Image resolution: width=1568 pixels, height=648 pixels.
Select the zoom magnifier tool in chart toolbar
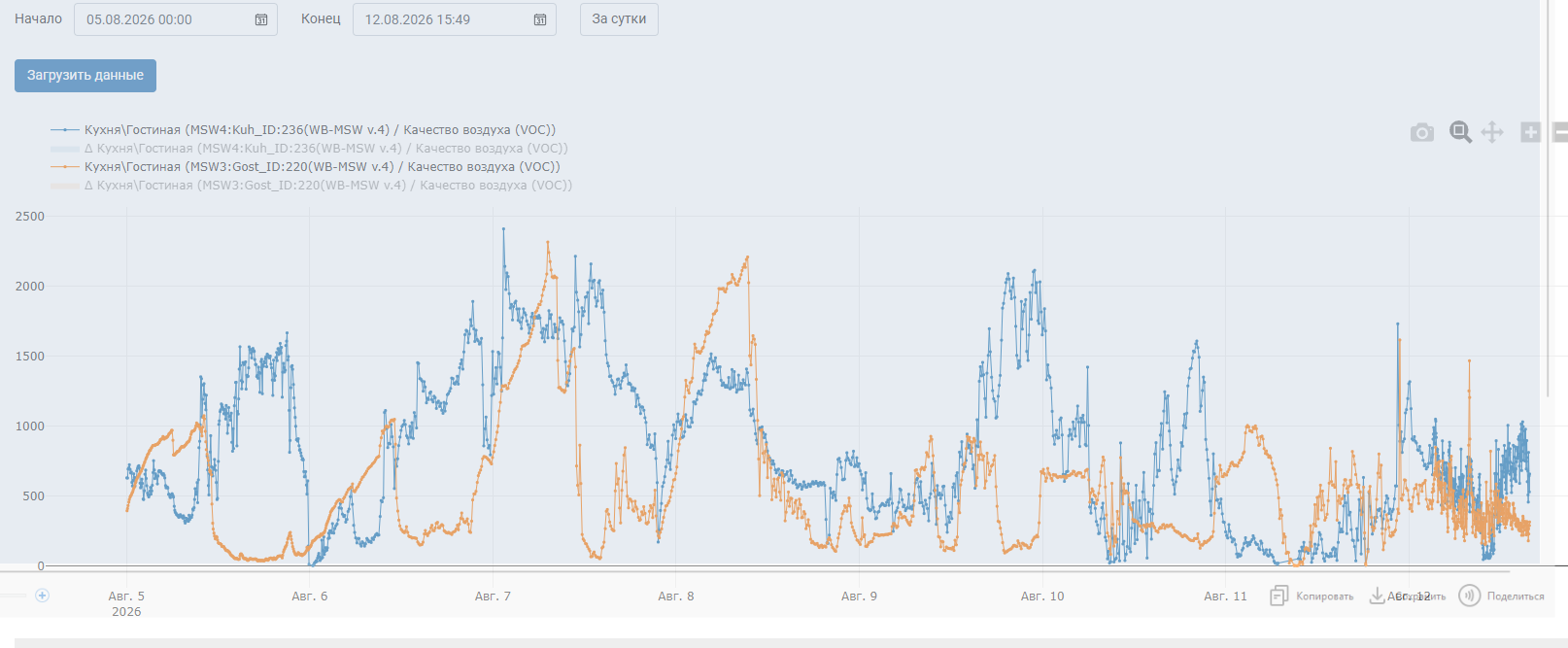click(x=1460, y=132)
